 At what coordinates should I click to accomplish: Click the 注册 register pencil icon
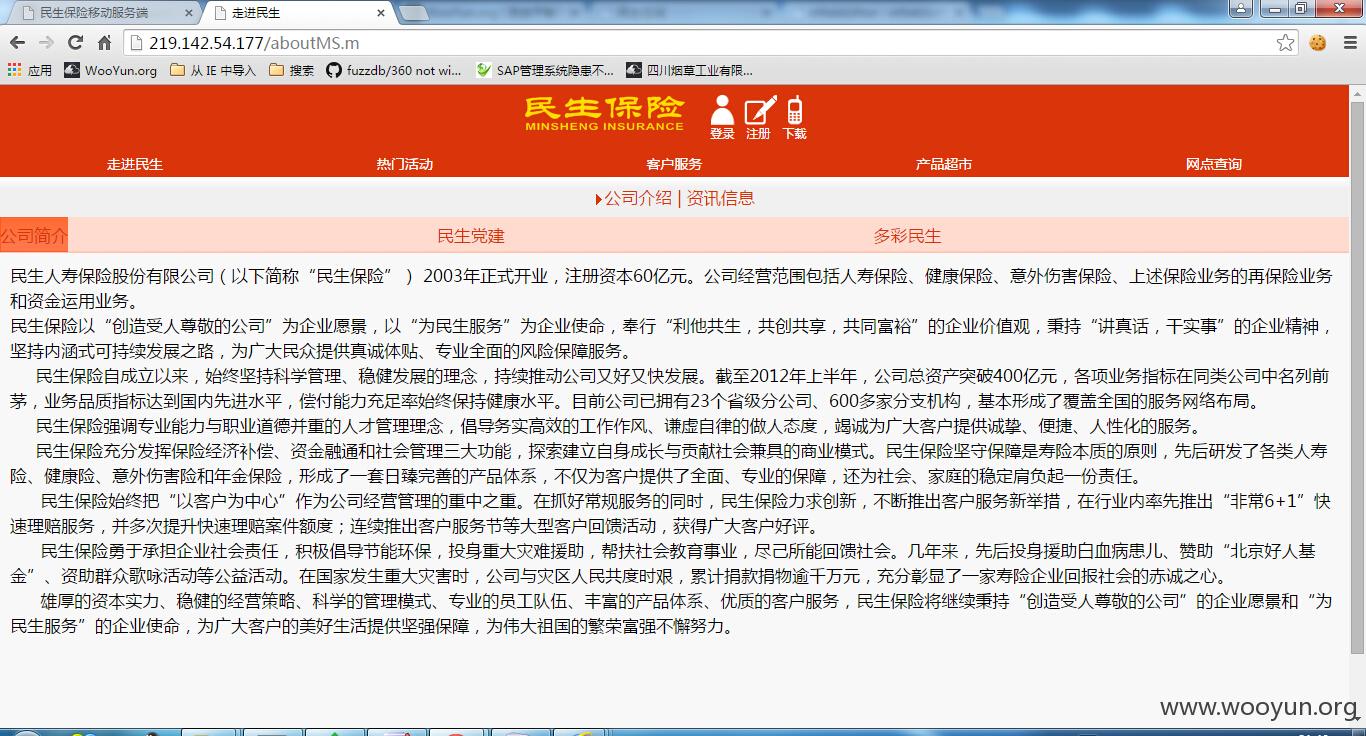point(759,118)
